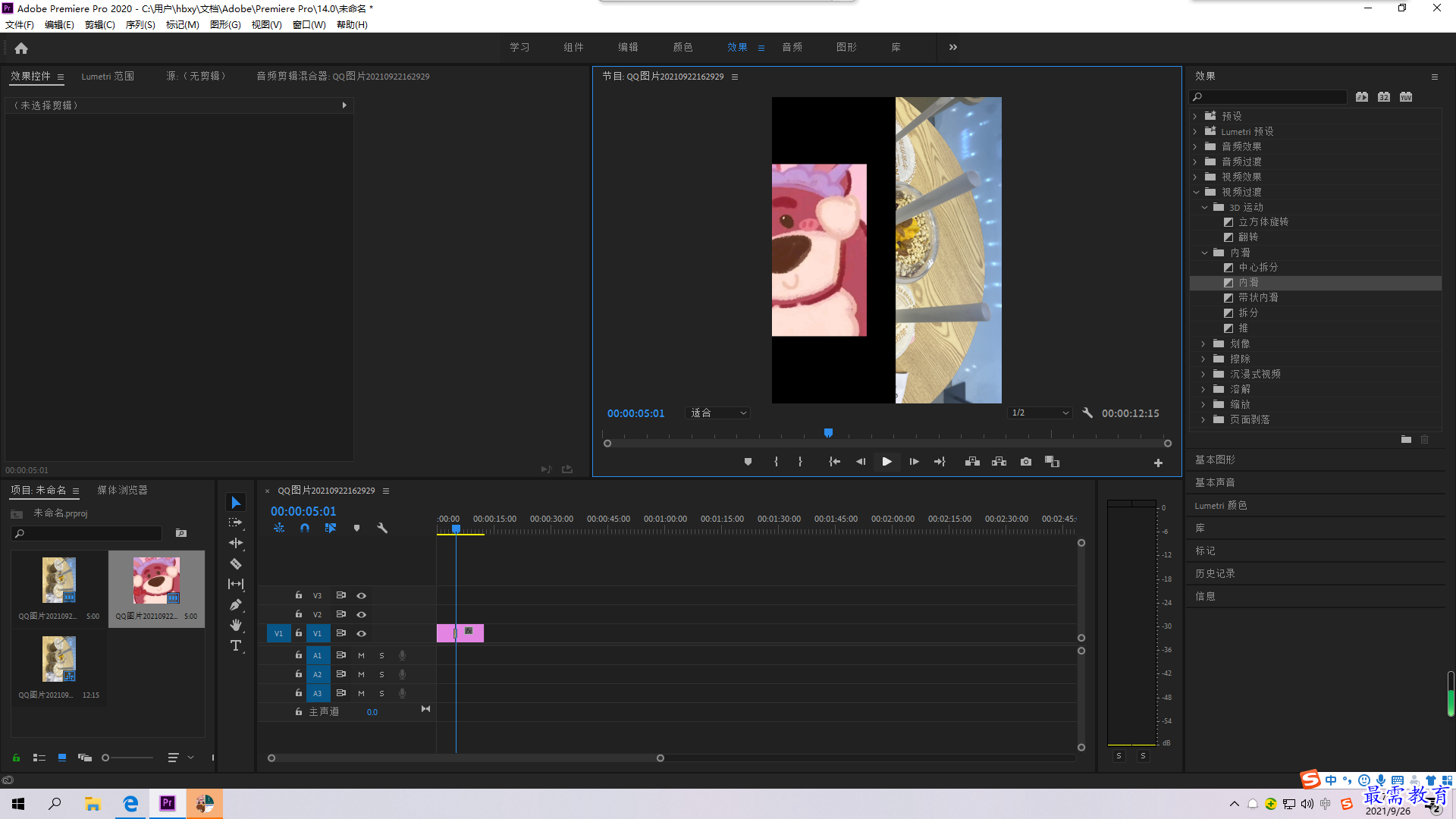Toggle lock on track V3
The image size is (1456, 819).
[299, 595]
